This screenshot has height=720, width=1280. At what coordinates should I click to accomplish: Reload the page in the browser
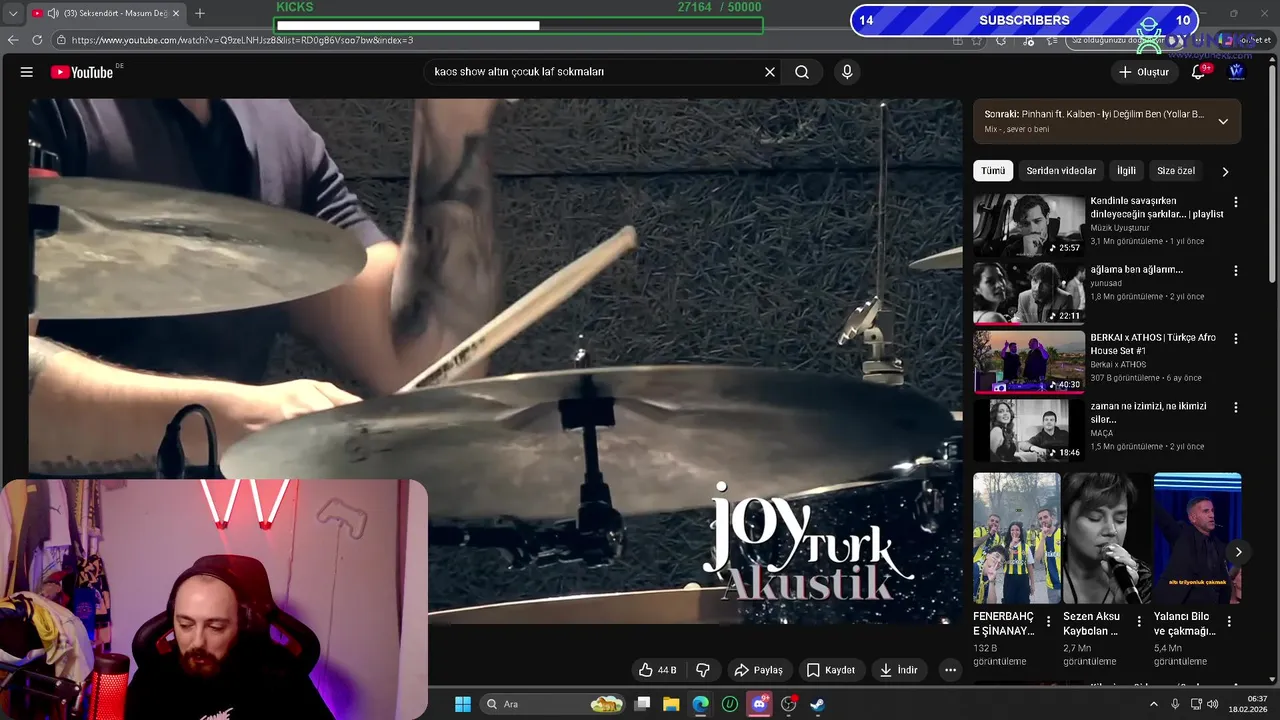click(37, 40)
